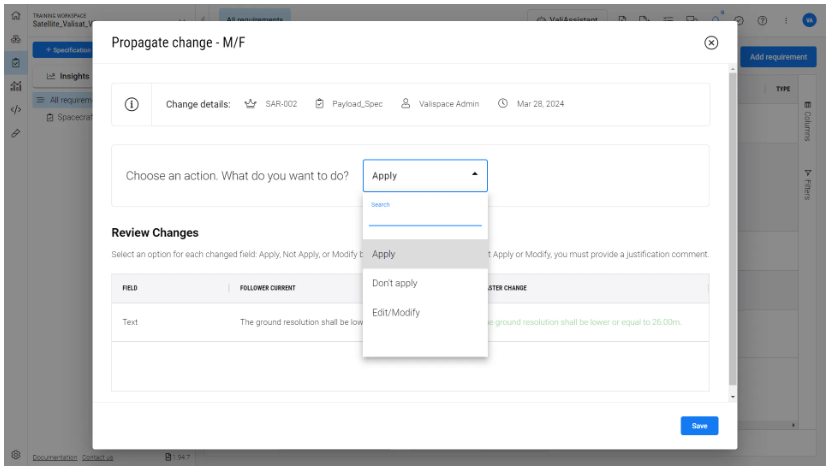
Task: Open the Filters side panel
Action: (808, 185)
